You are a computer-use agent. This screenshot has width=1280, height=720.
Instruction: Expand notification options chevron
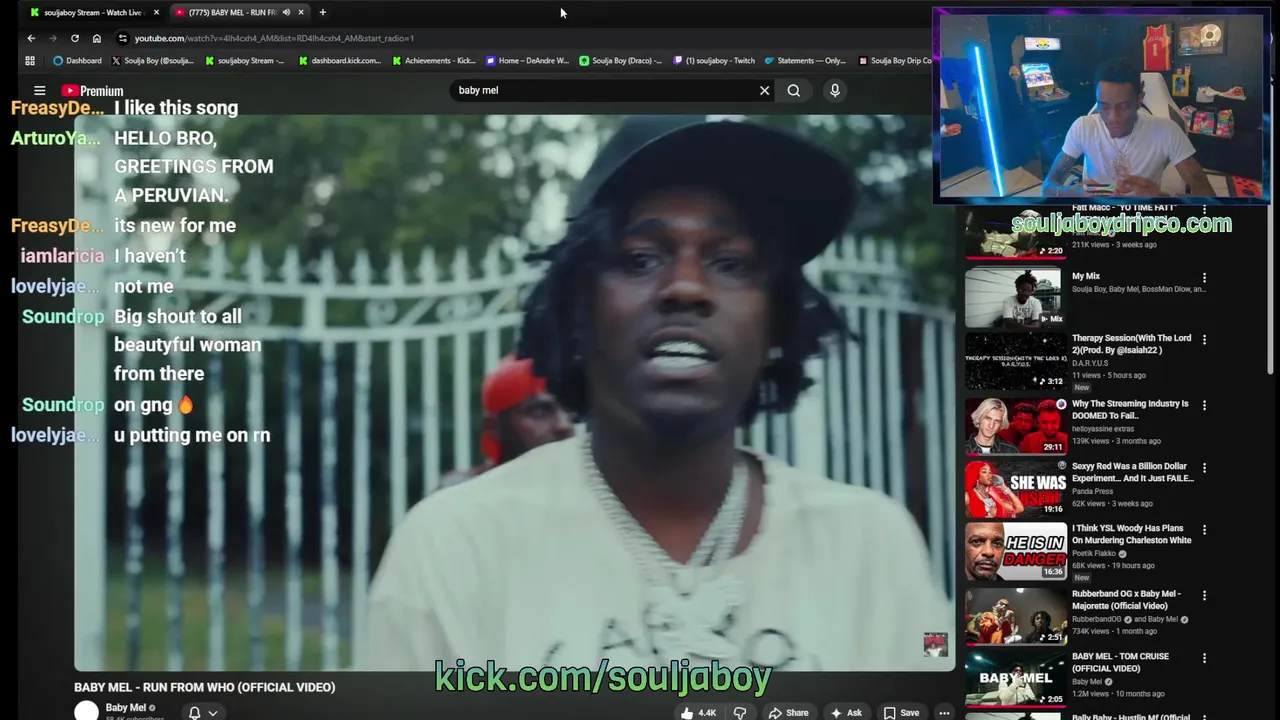(213, 713)
